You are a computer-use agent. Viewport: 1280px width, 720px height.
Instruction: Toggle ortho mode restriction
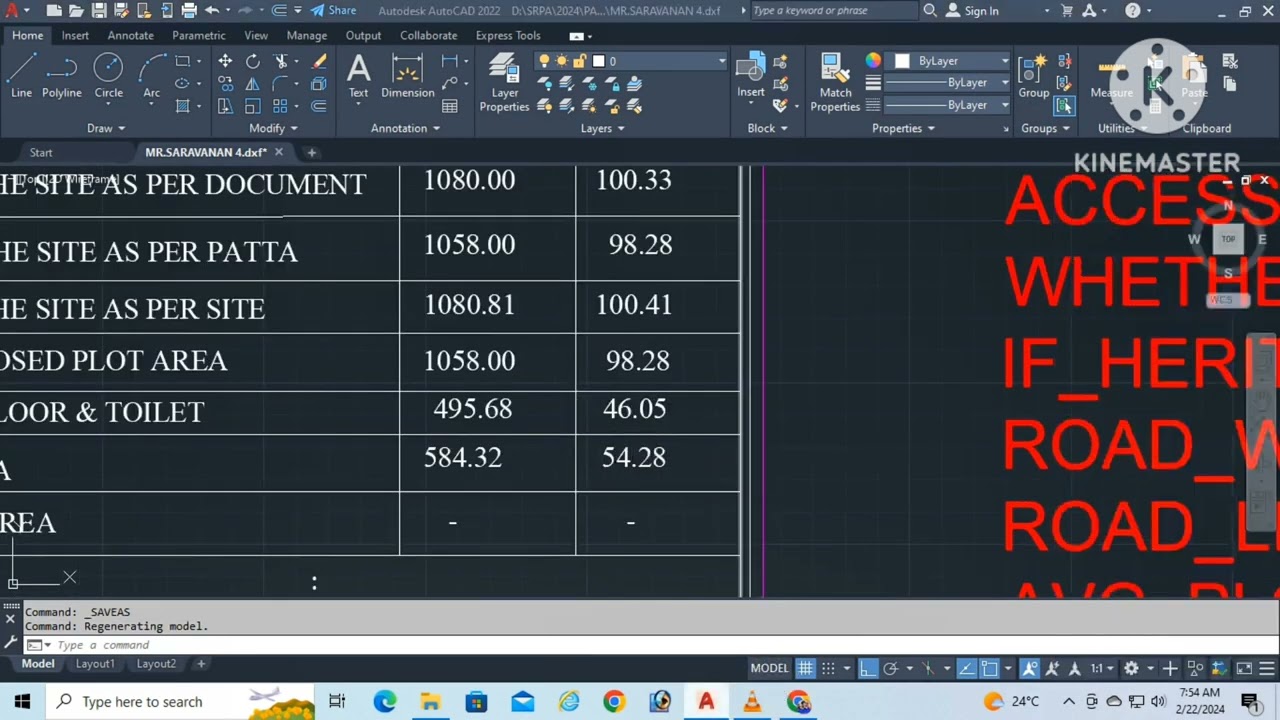pos(867,668)
